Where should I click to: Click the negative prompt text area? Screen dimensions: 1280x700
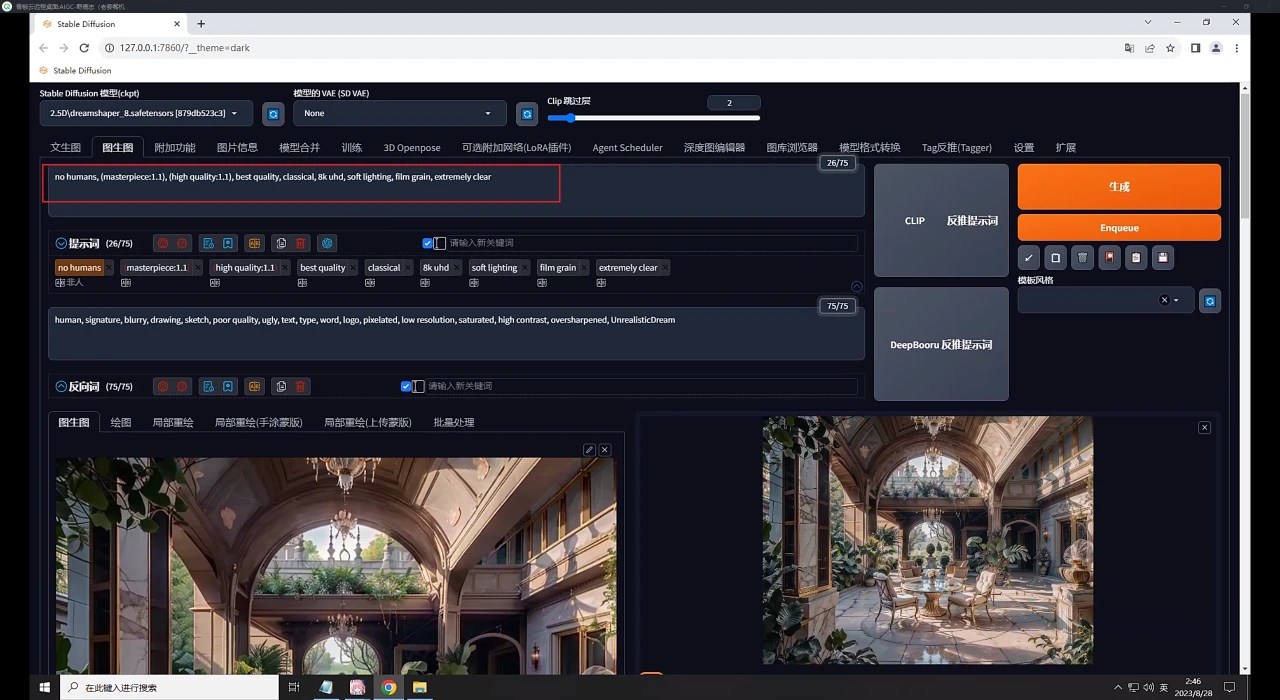point(456,333)
